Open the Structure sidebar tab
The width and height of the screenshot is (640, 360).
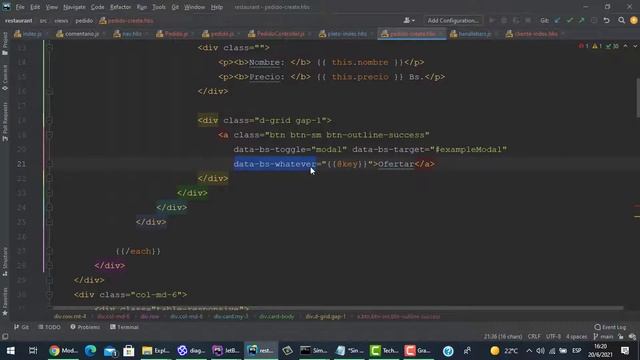coord(5,261)
